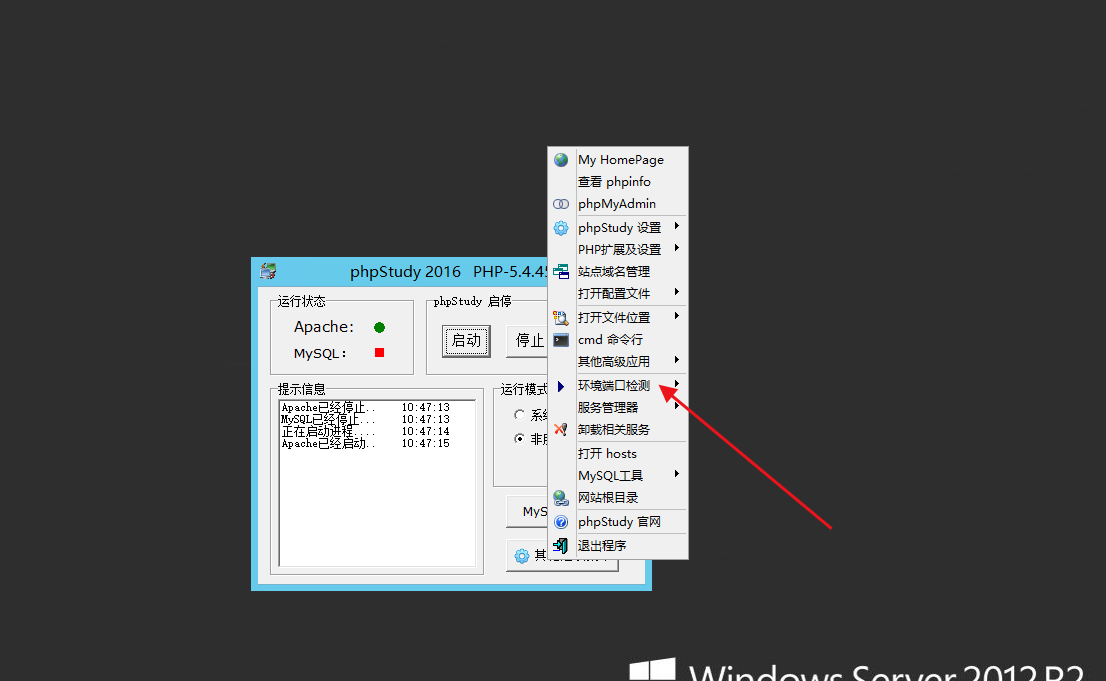Image resolution: width=1106 pixels, height=681 pixels.
Task: Click the 打开文件位置 folder search icon
Action: point(561,318)
